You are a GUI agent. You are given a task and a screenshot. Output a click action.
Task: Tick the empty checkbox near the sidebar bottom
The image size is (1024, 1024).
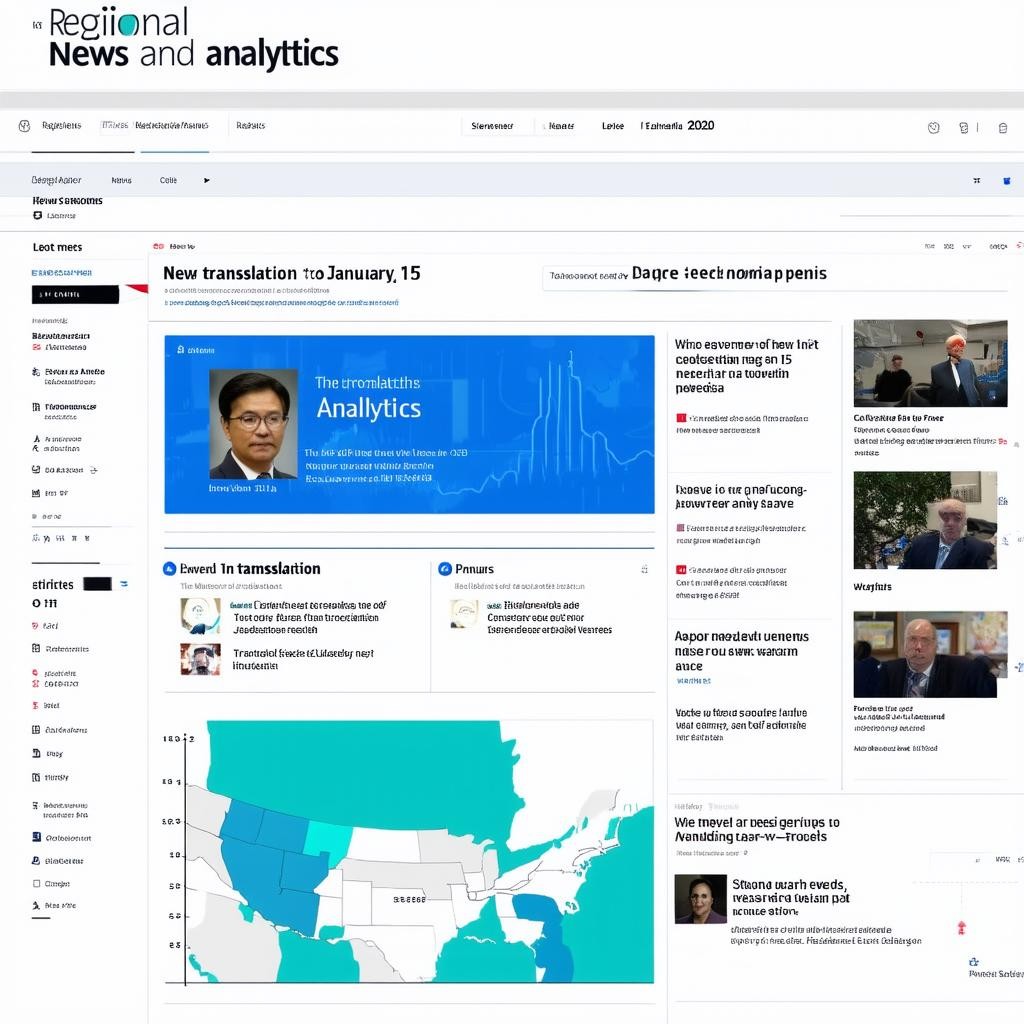coord(37,883)
